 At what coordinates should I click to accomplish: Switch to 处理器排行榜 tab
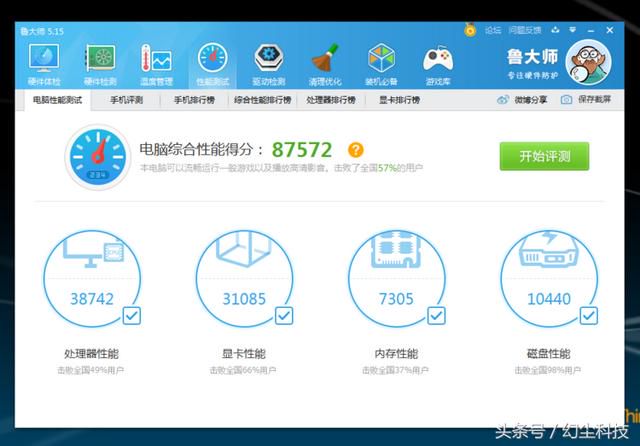coord(331,100)
